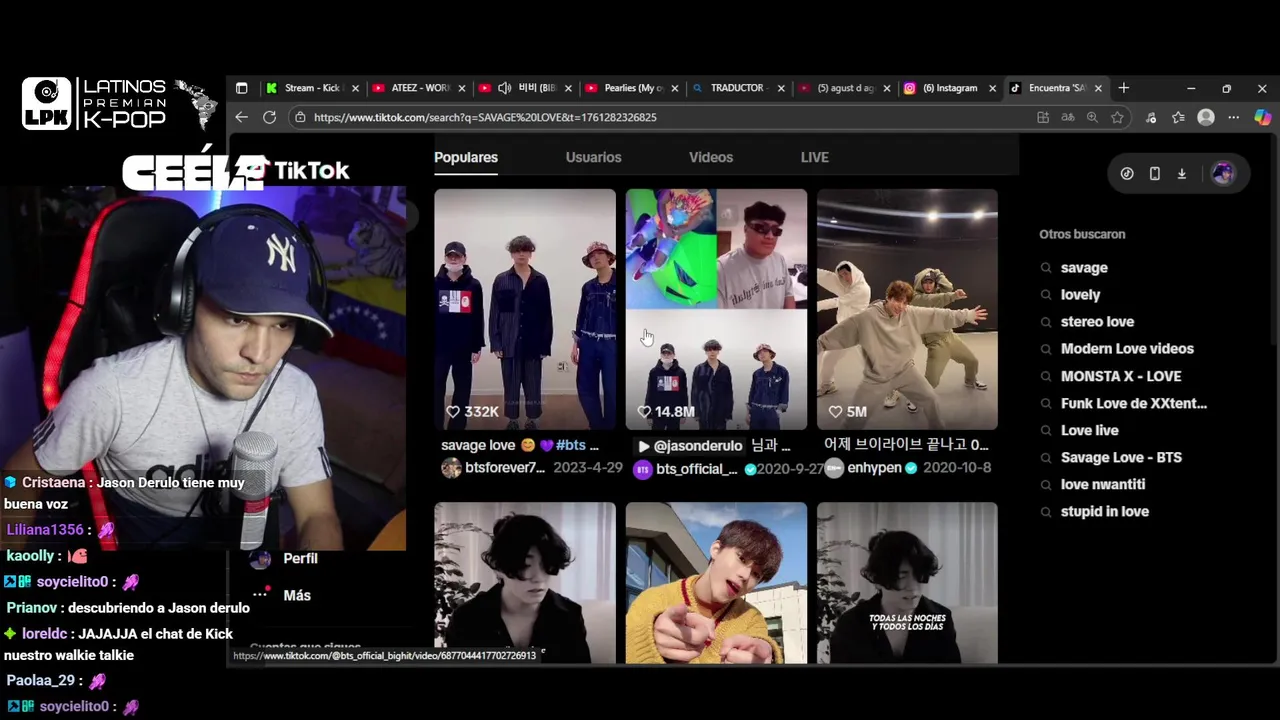Click the search icon beside 'lovely' suggestion
Viewport: 1280px width, 720px height.
point(1046,295)
